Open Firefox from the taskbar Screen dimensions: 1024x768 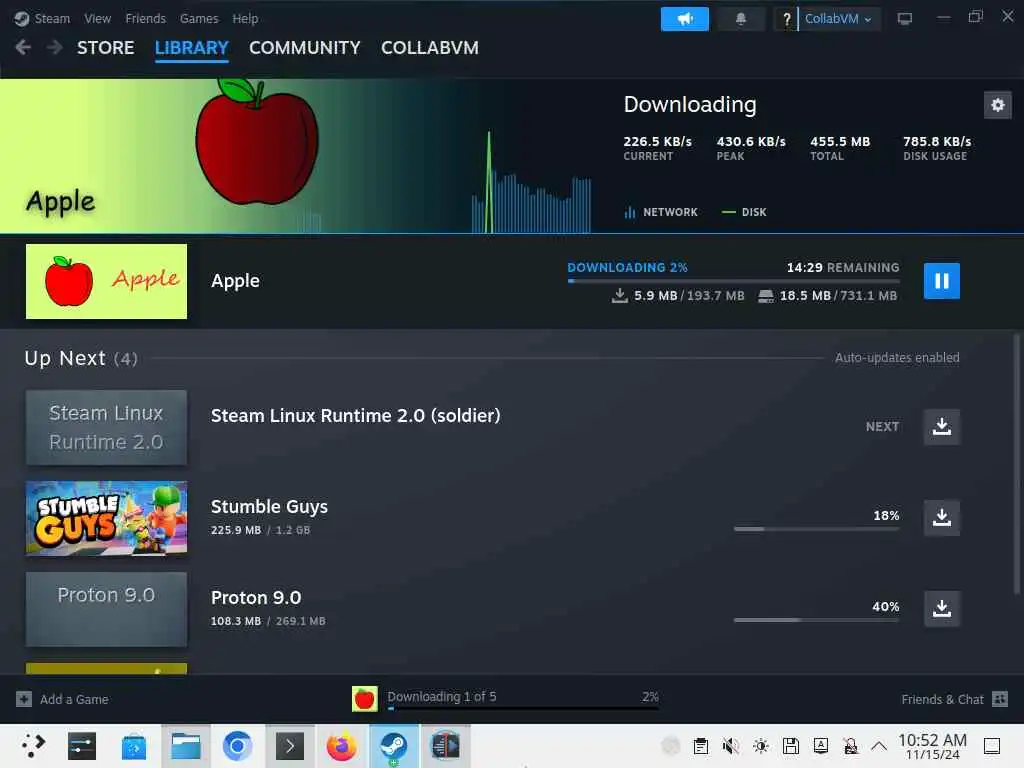point(342,745)
